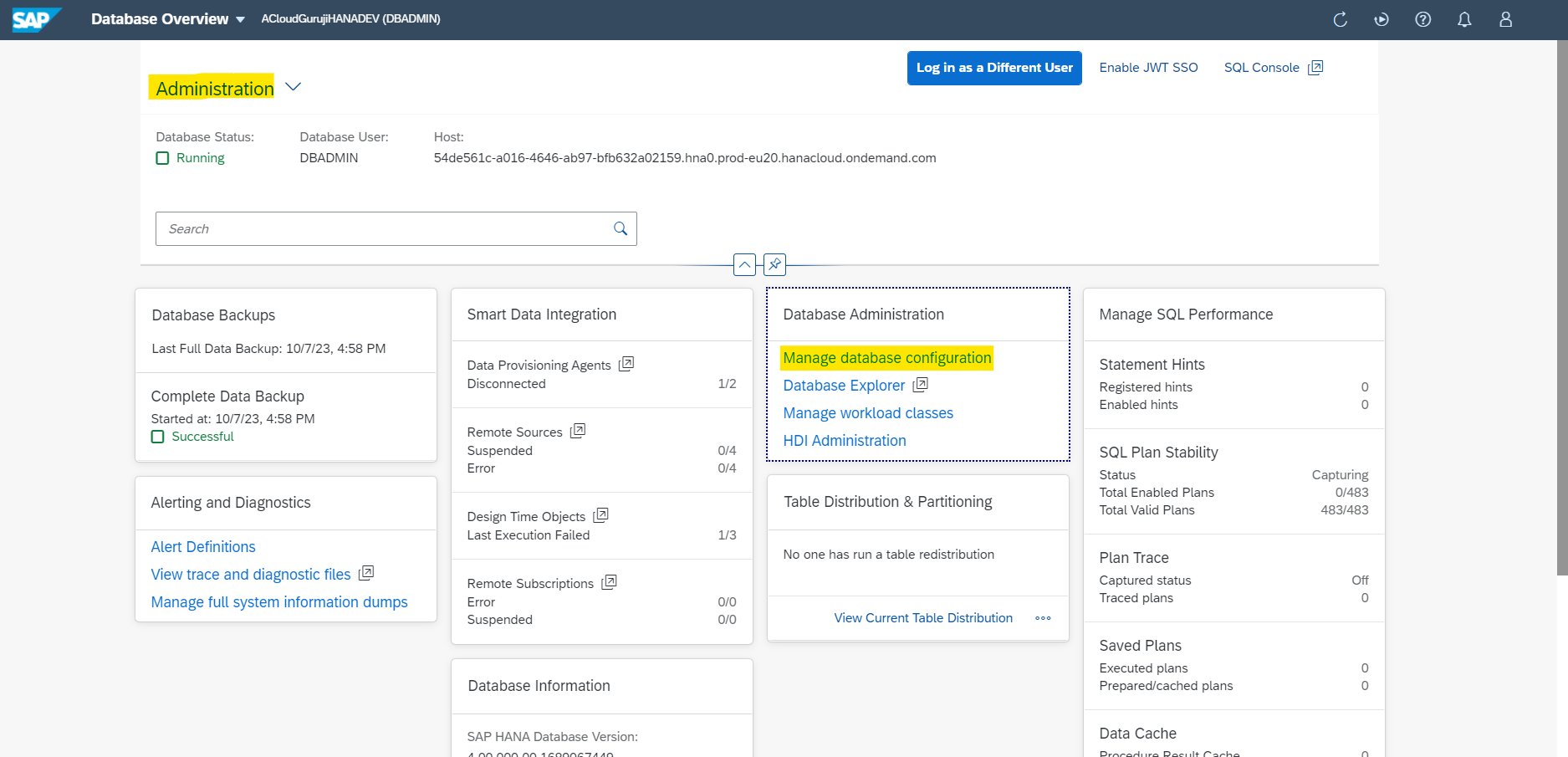Click Log in as a Different User
1568x757 pixels.
tap(993, 68)
